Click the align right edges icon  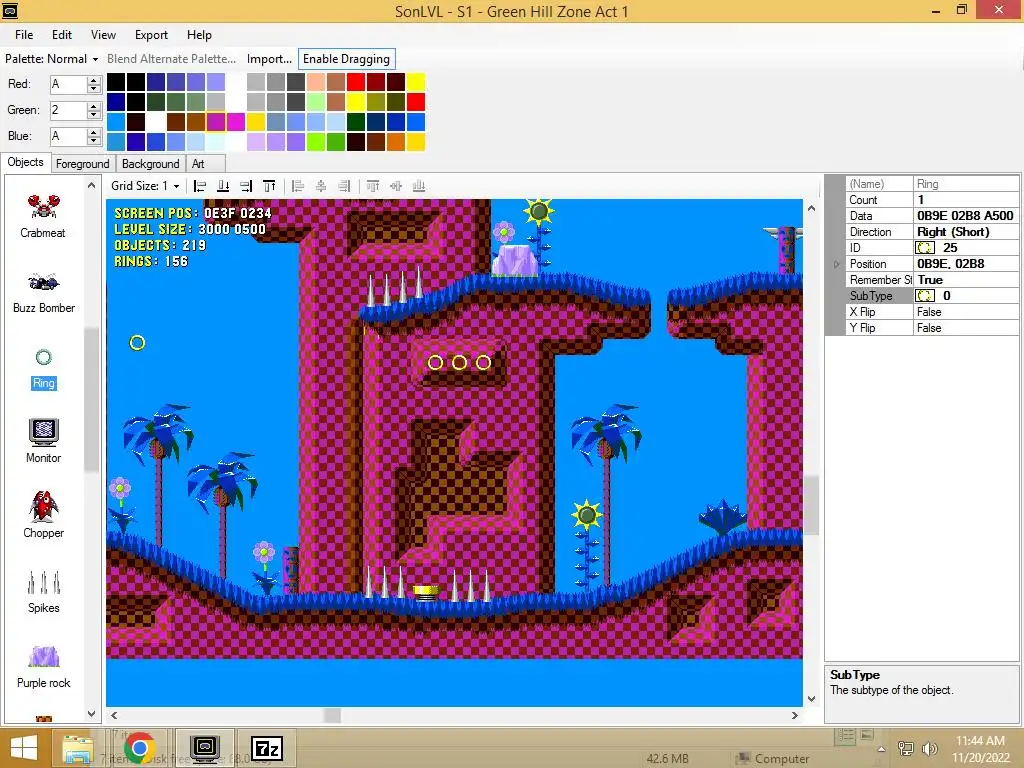[344, 186]
